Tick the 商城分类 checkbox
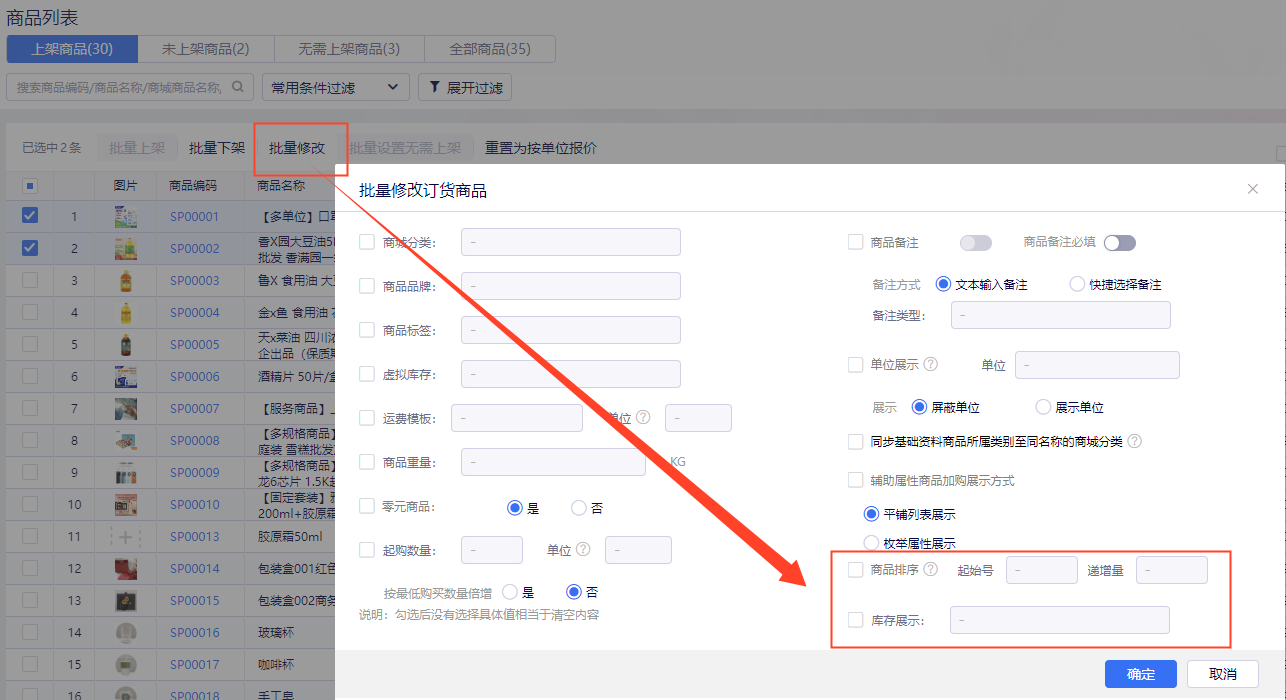 [367, 242]
